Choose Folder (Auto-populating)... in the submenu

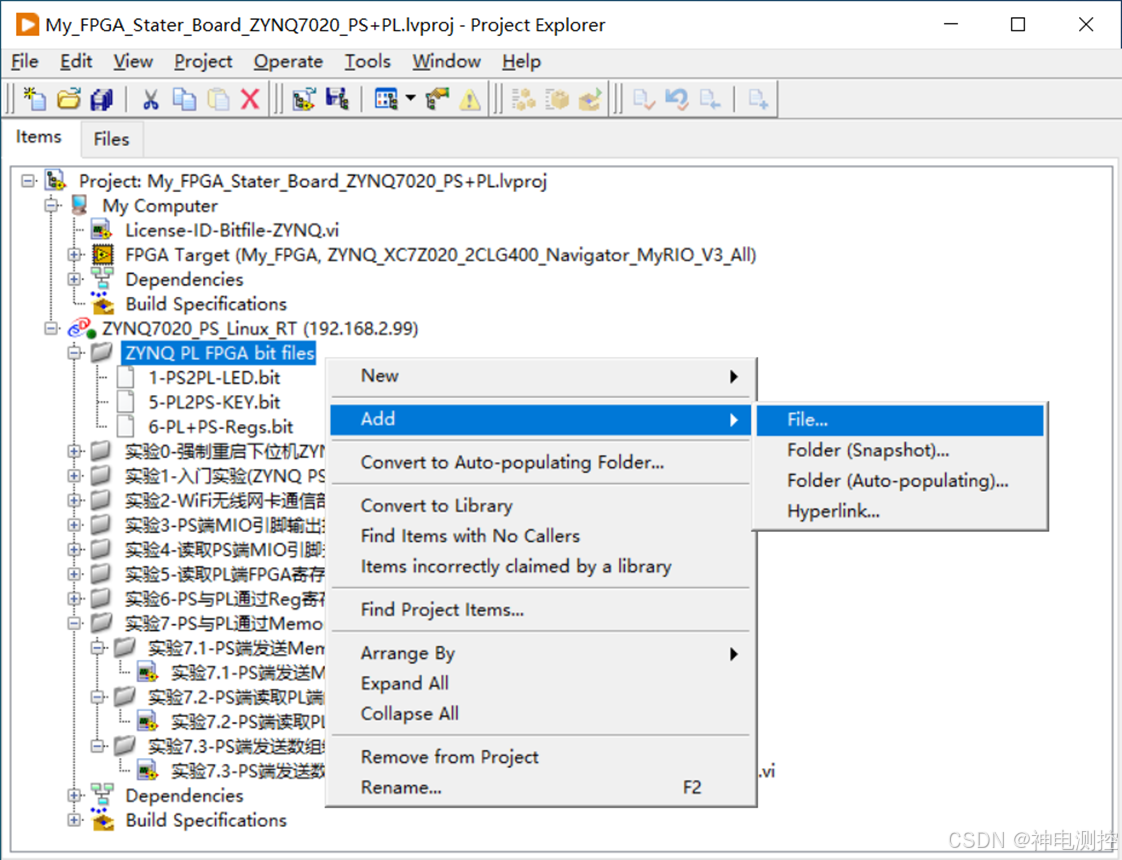coord(900,481)
